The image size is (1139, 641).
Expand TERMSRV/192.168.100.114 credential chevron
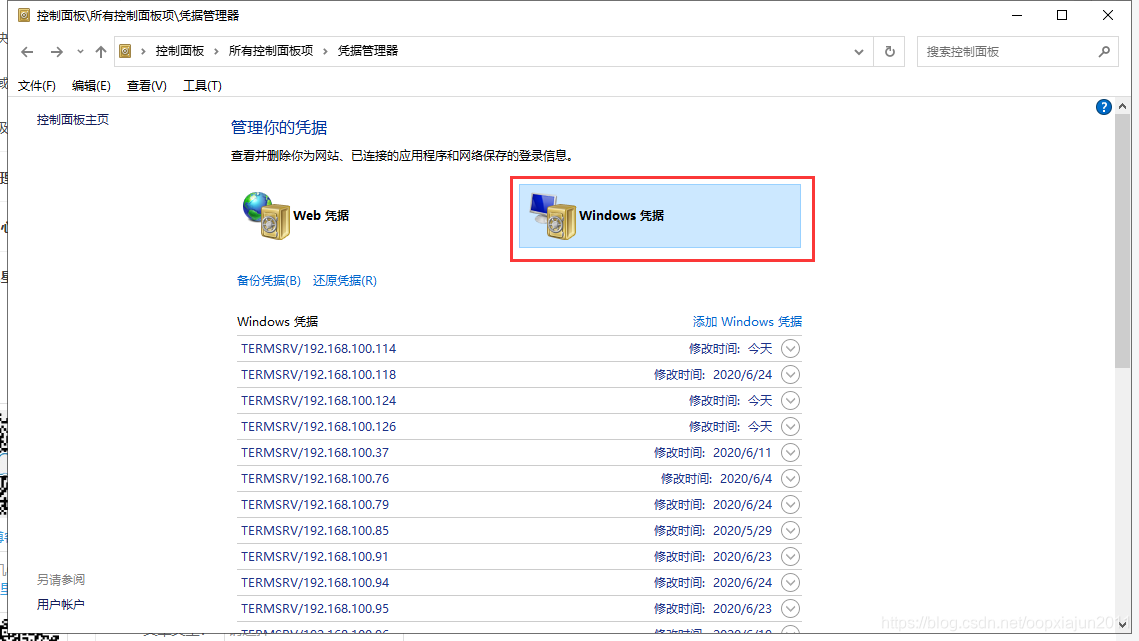(790, 349)
